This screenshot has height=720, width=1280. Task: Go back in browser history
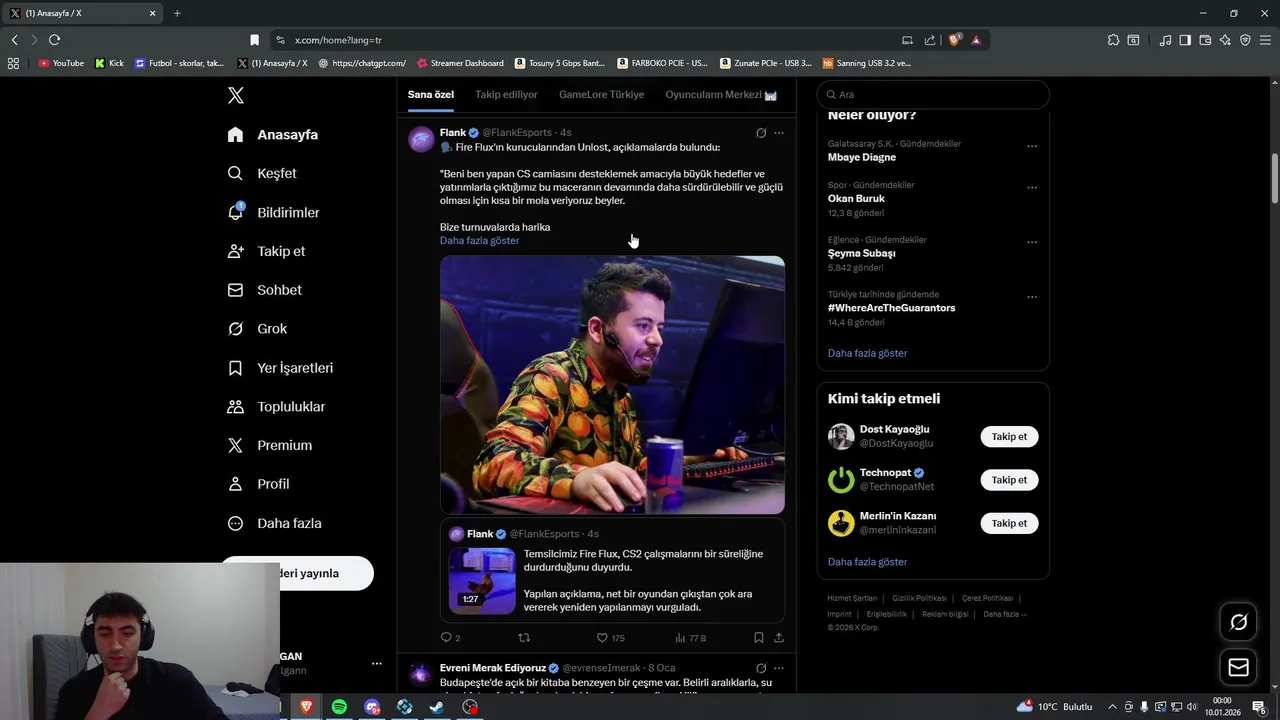[14, 40]
